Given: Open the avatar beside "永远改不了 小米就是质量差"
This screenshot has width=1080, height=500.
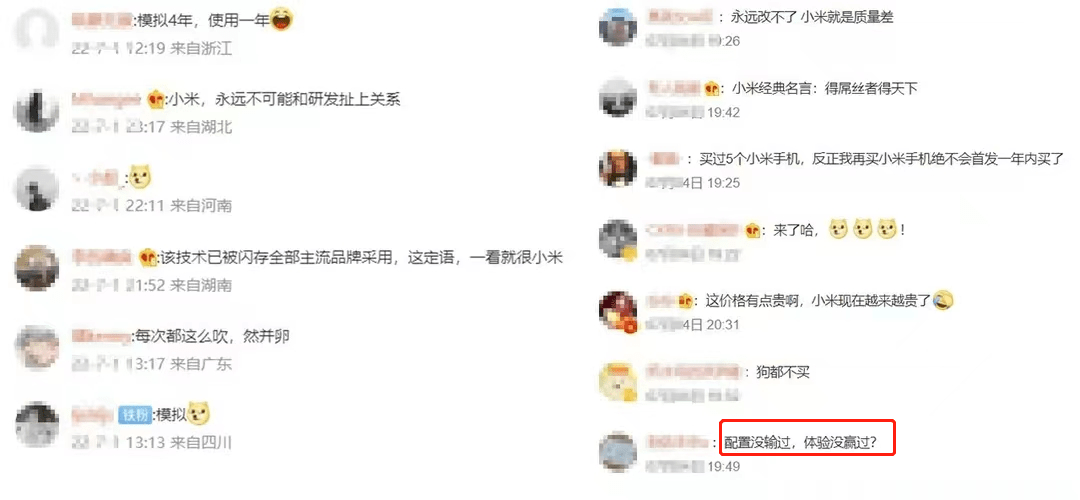Looking at the screenshot, I should tap(618, 28).
